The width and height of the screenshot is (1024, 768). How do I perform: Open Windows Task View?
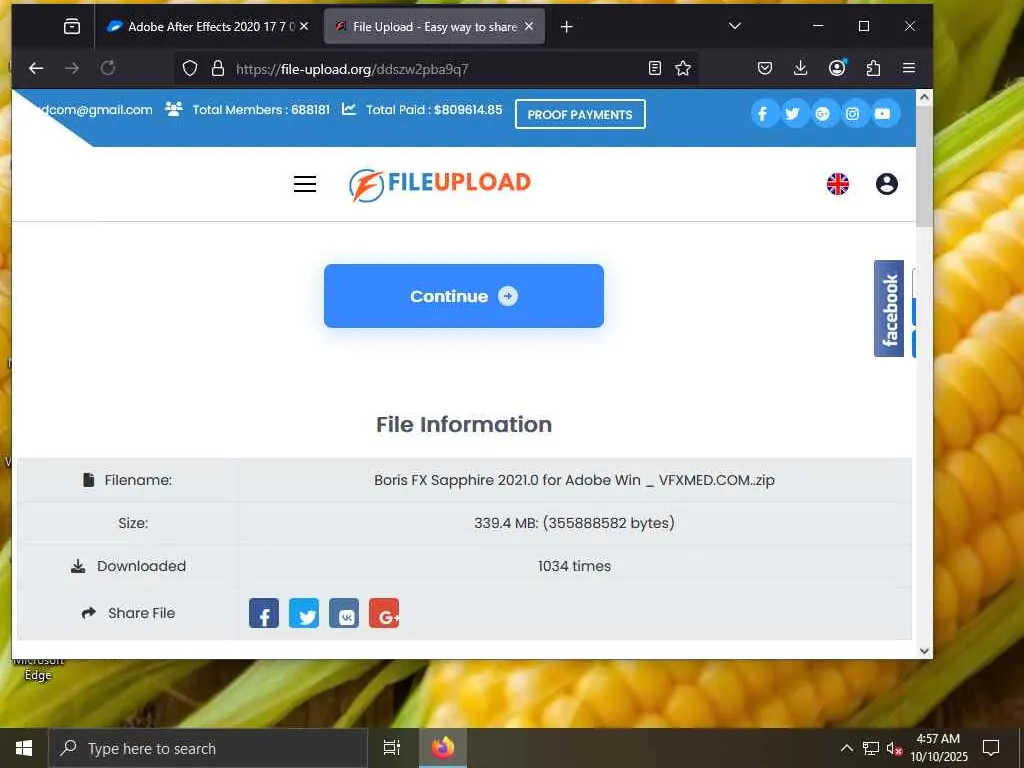click(x=392, y=748)
